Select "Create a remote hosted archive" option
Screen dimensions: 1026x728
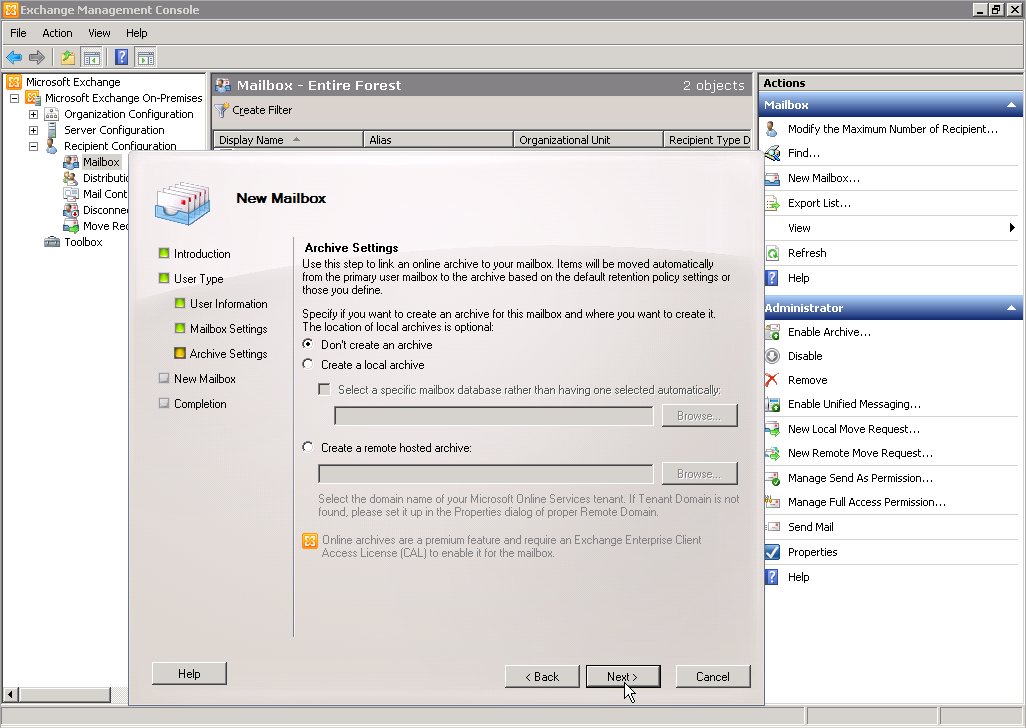[308, 448]
